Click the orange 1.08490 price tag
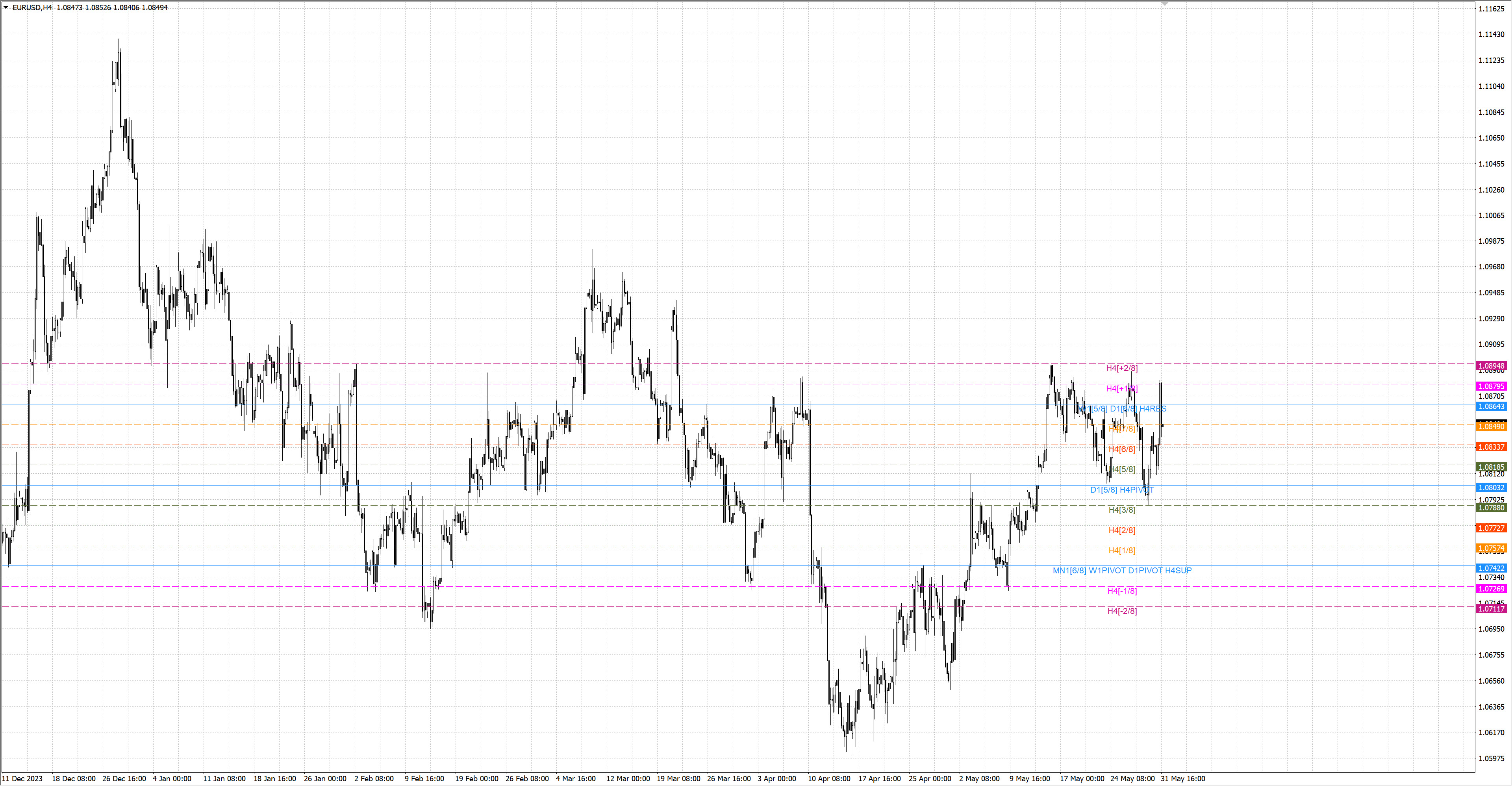The image size is (1512, 786). click(1491, 427)
